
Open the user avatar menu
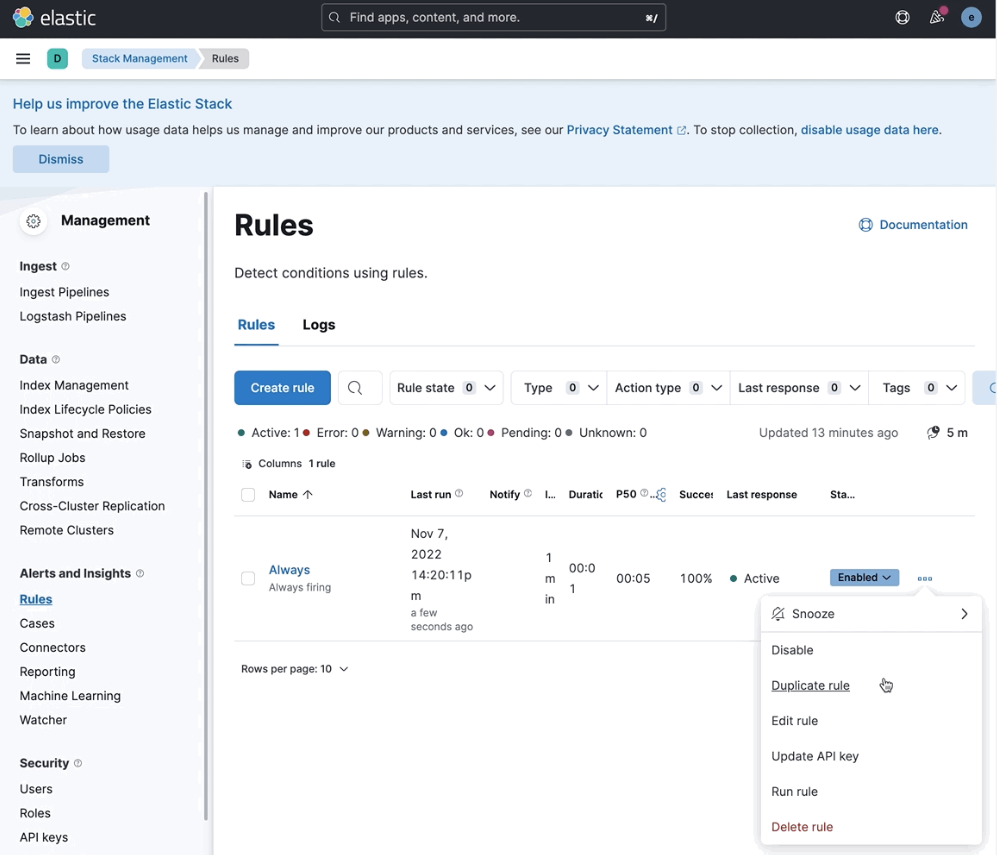click(971, 17)
